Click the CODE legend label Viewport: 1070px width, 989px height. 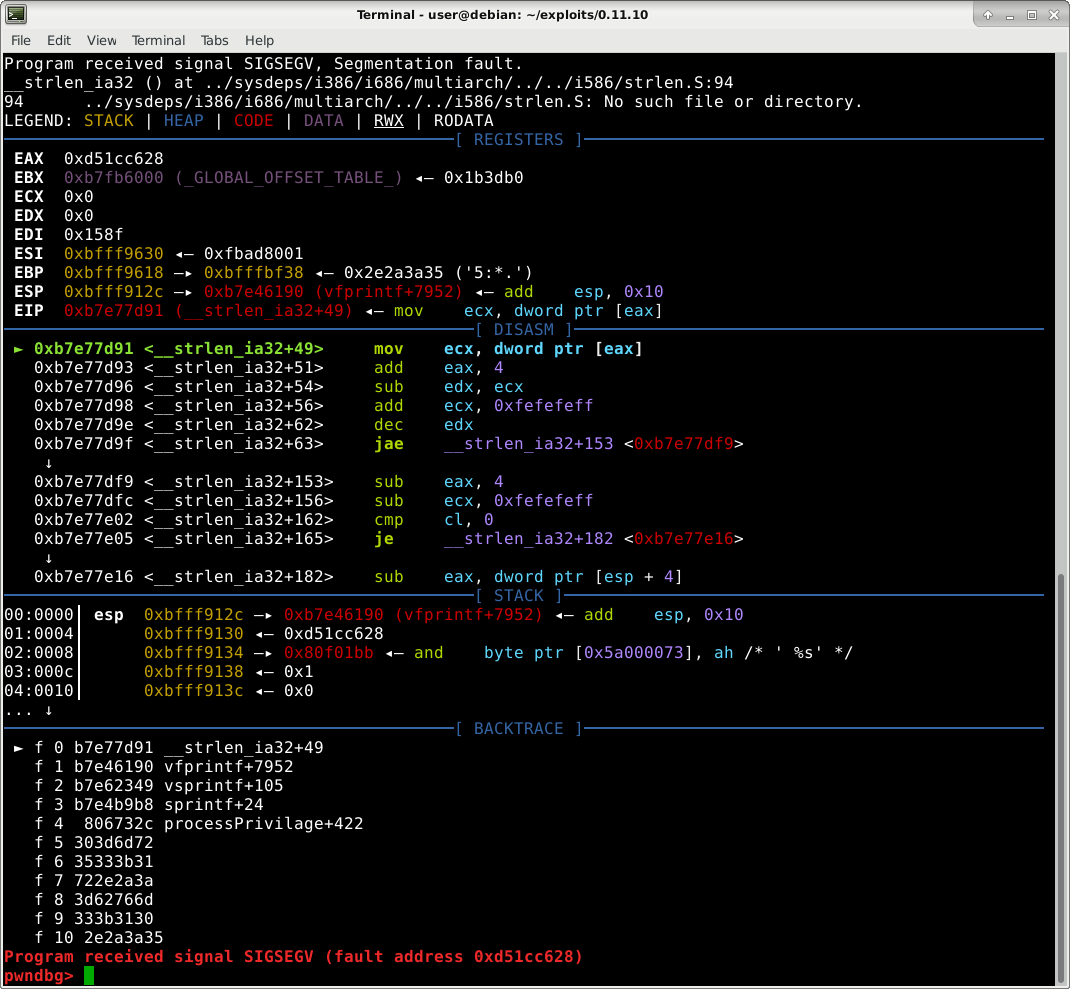253,120
